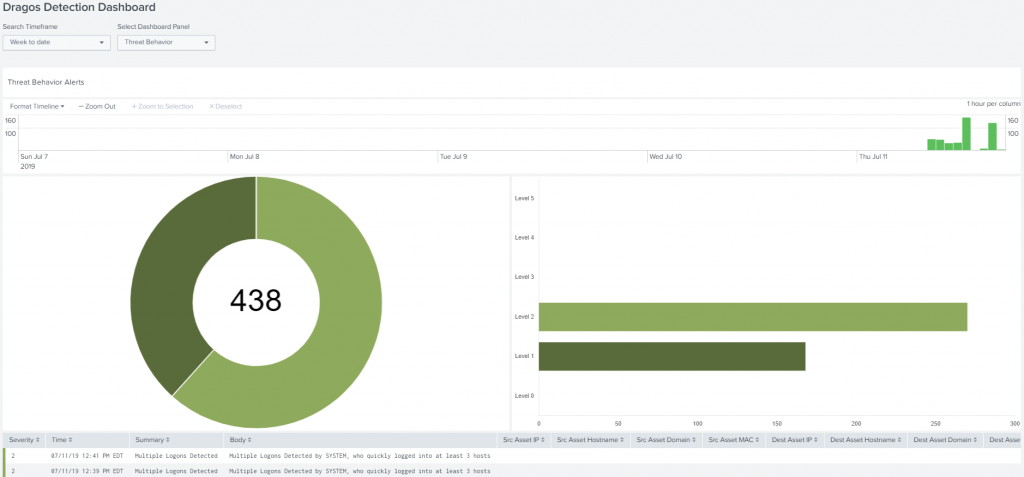Sort table by Summary column
The image size is (1024, 477).
[152, 440]
